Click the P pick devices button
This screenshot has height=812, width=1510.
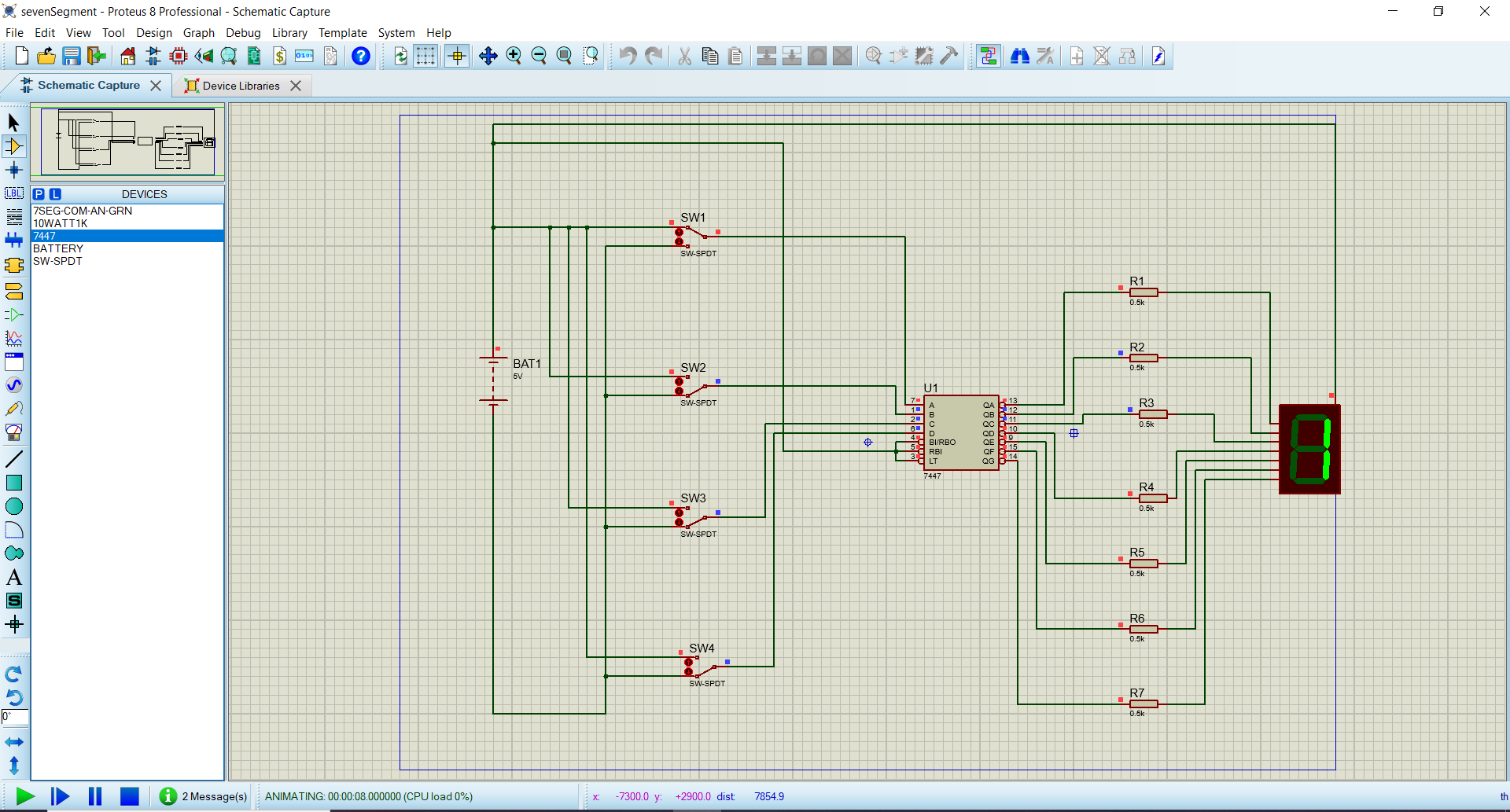pyautogui.click(x=39, y=194)
